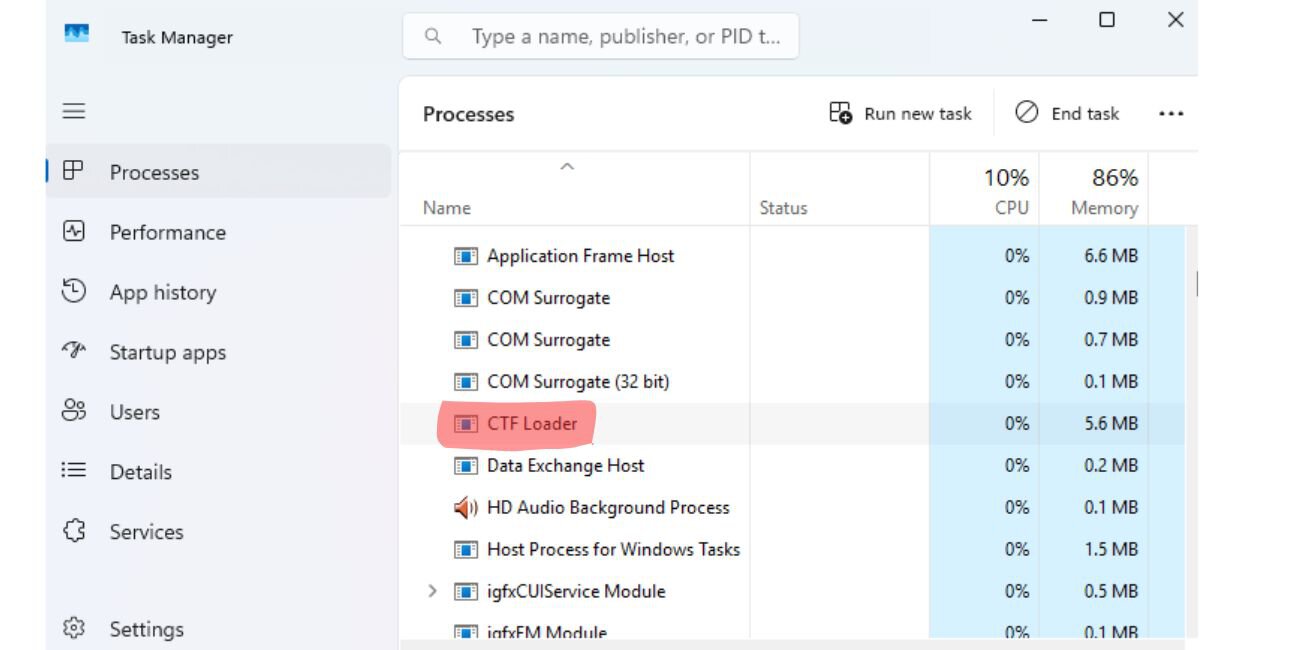Click the search magnifier icon
Viewport: 1300px width, 650px height.
pos(433,36)
